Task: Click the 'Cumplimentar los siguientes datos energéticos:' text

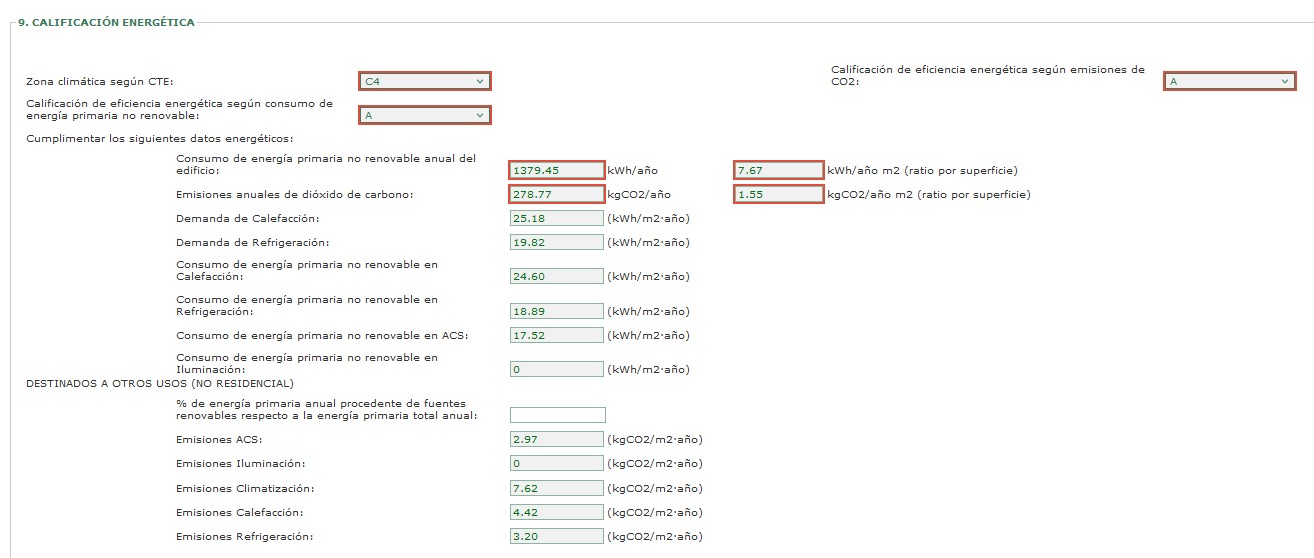Action: pos(160,138)
